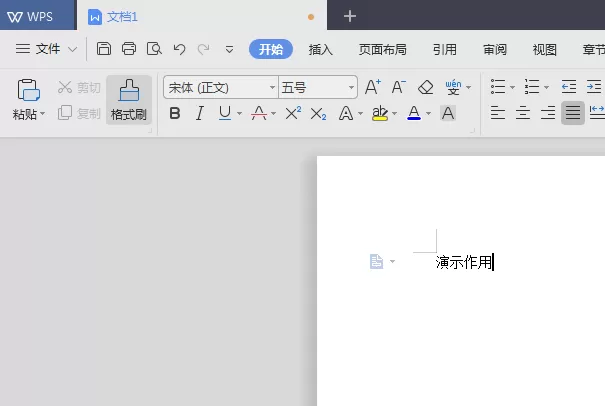Click the clear formatting eraser icon

[x=426, y=87]
